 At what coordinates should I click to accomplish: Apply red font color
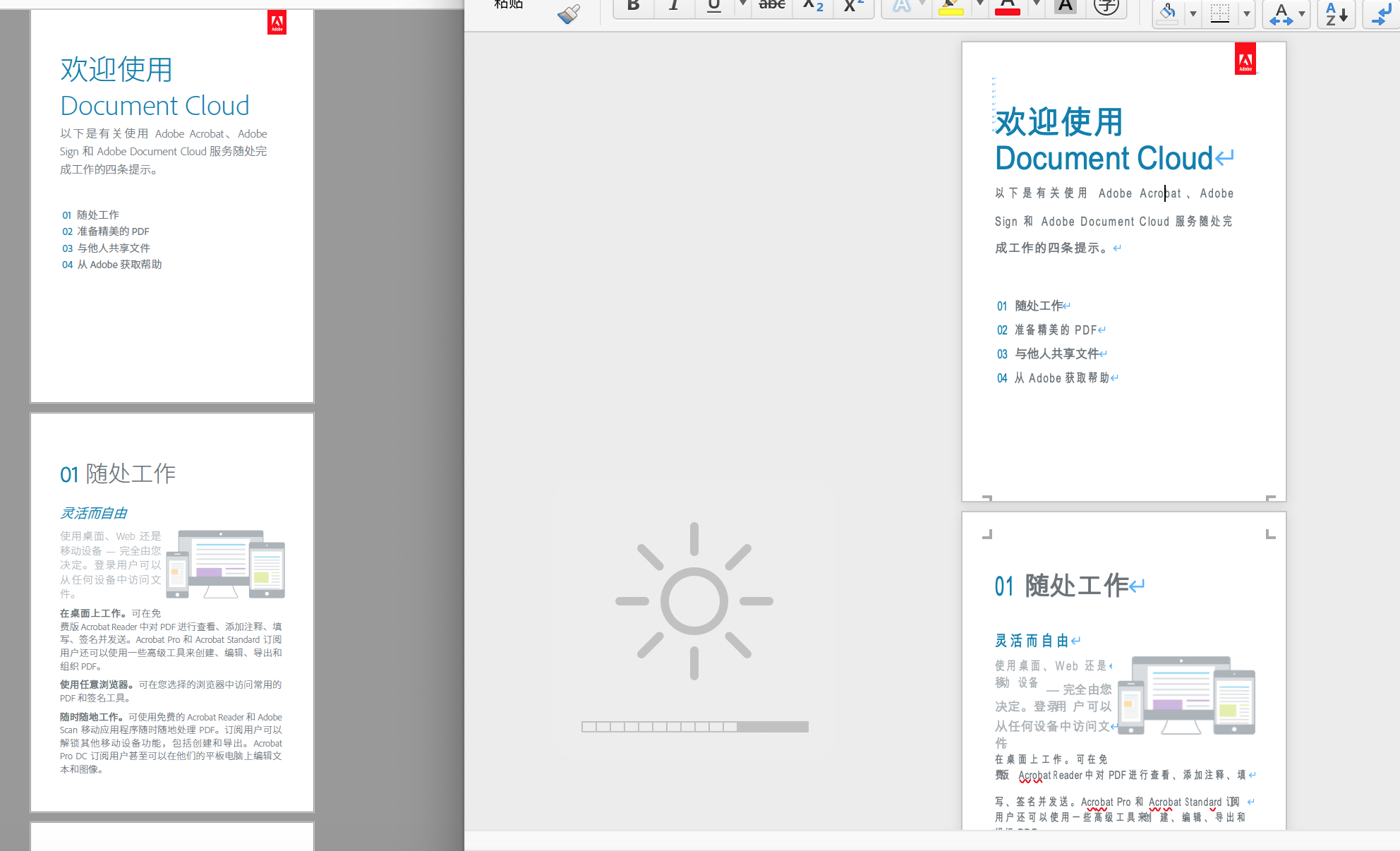point(1008,6)
